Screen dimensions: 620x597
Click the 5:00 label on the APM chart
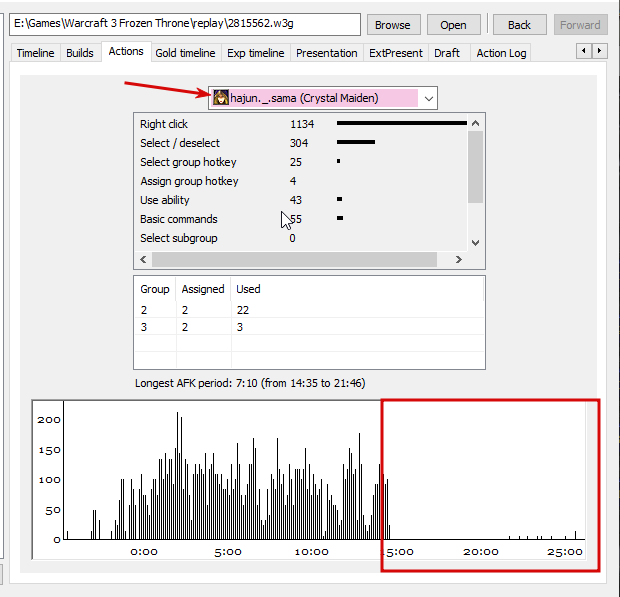pyautogui.click(x=228, y=552)
